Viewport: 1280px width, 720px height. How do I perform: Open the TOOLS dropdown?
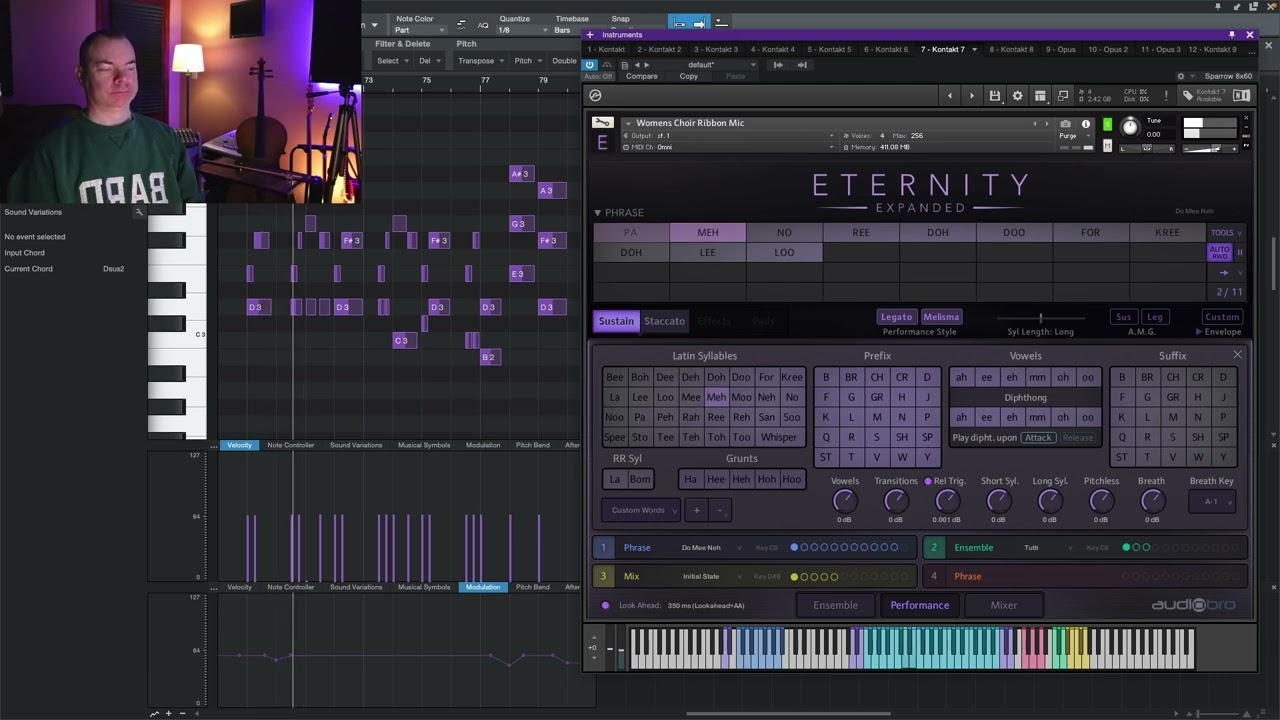pyautogui.click(x=1227, y=232)
